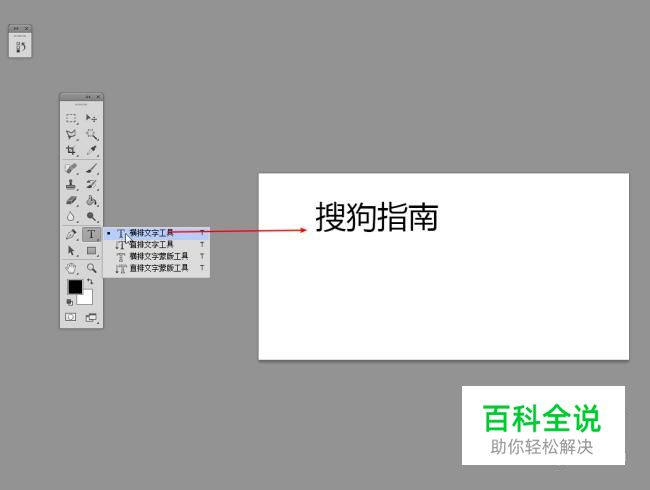Viewport: 650px width, 490px height.
Task: Select the Move tool
Action: (x=91, y=119)
